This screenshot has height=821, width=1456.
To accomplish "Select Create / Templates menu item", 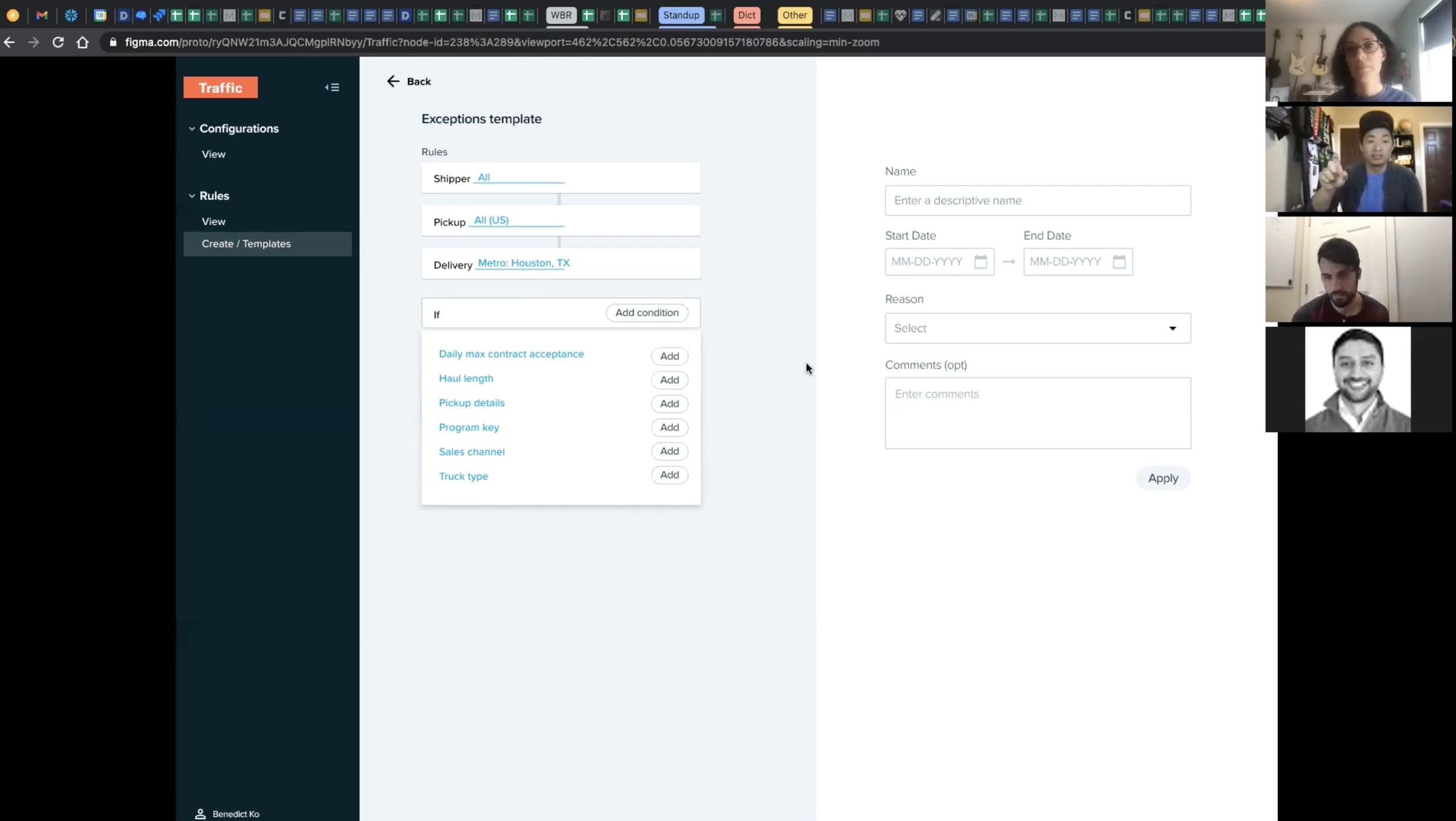I will tap(246, 244).
